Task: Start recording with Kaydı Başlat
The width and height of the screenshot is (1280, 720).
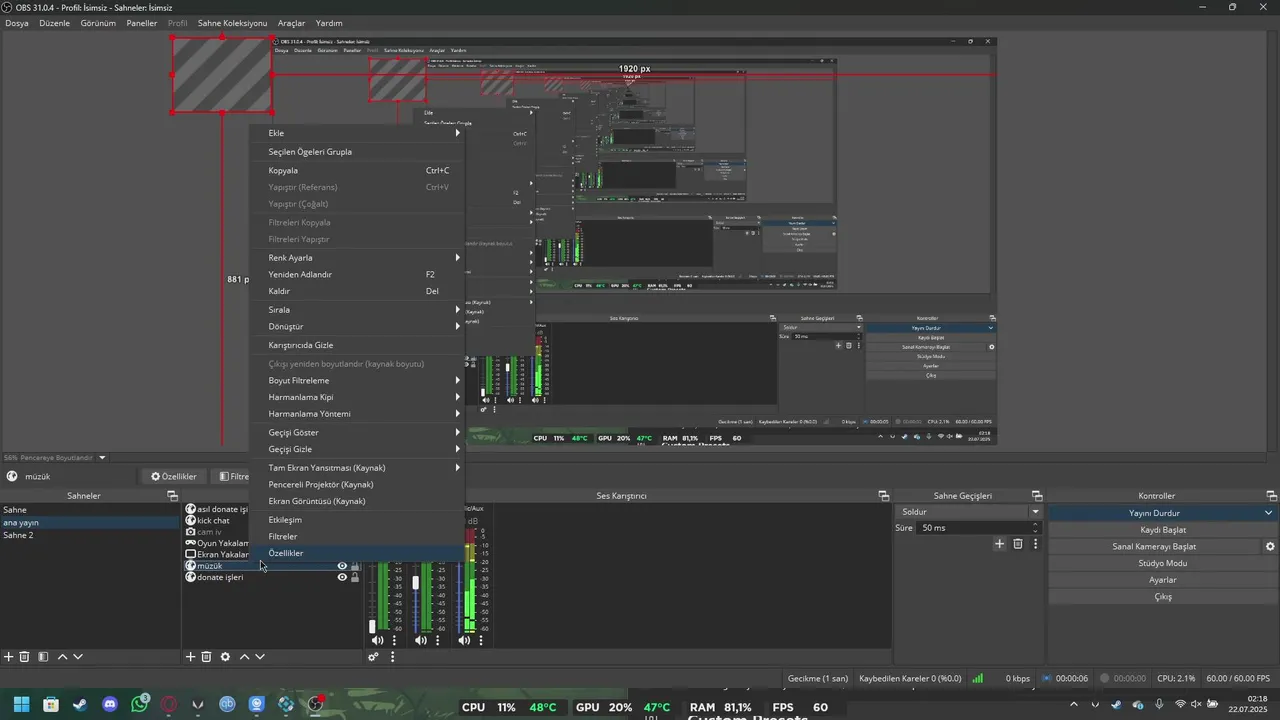Action: tap(1163, 530)
